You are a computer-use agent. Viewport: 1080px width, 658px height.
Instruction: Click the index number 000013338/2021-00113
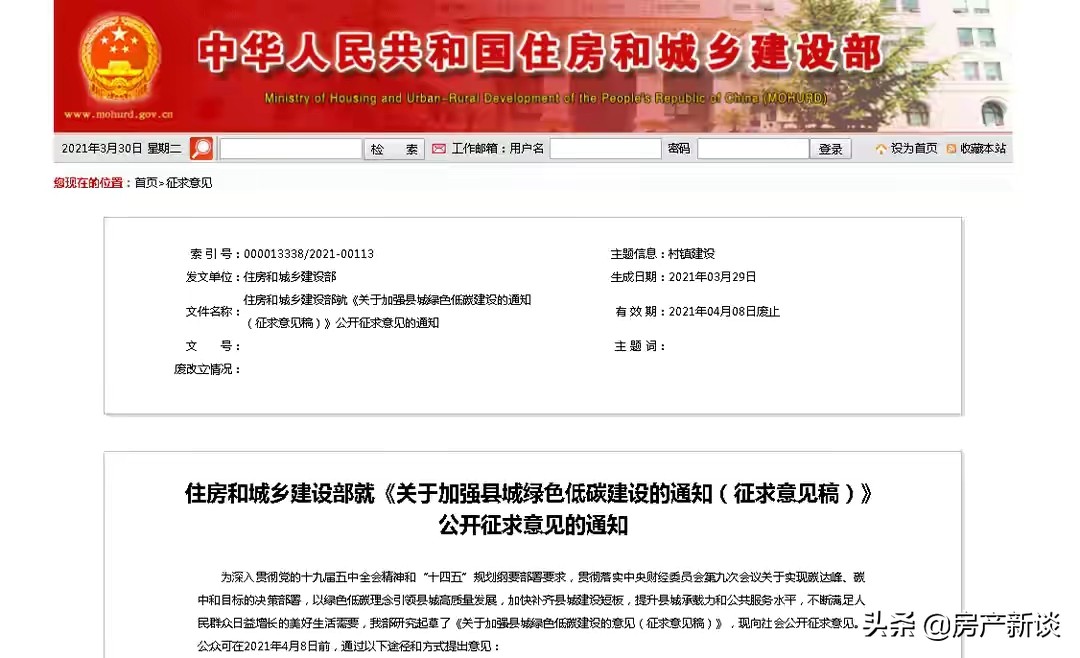[309, 254]
